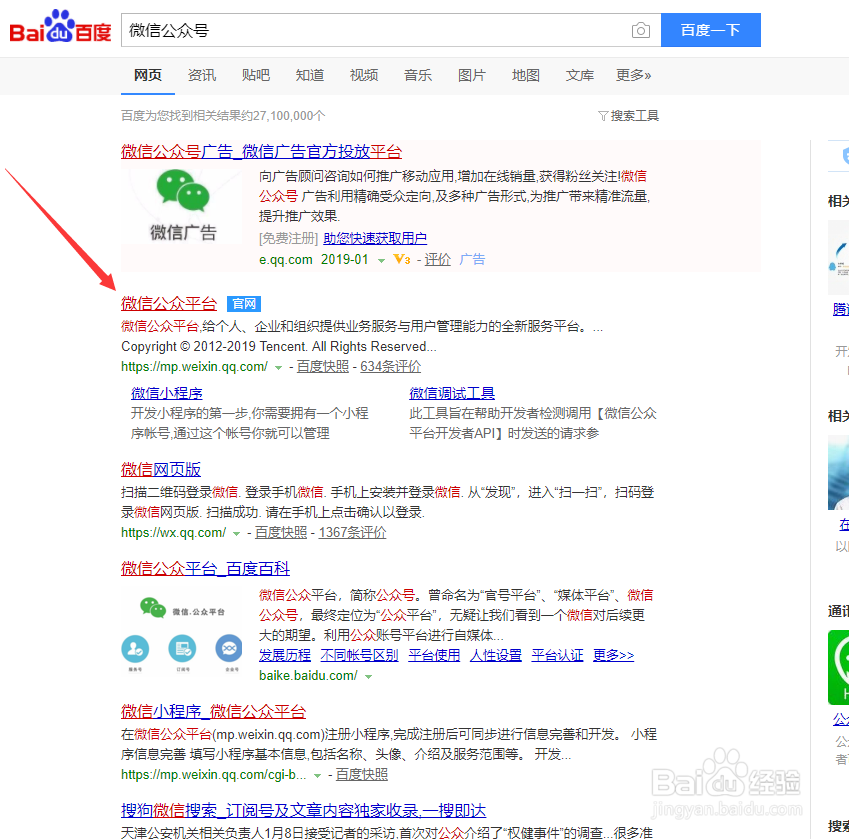Image resolution: width=849 pixels, height=839 pixels.
Task: Switch to the 网页 tab
Action: (x=148, y=75)
